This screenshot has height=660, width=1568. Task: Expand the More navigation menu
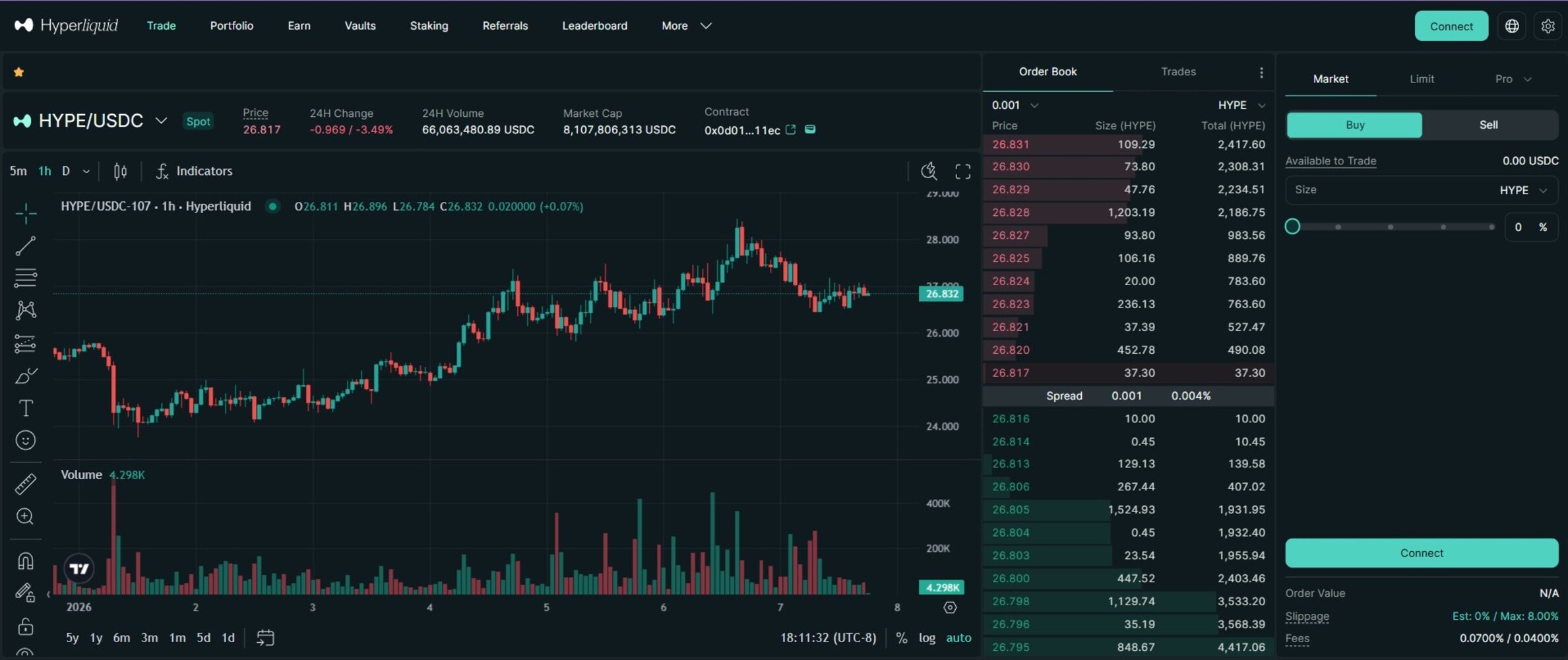(x=686, y=26)
